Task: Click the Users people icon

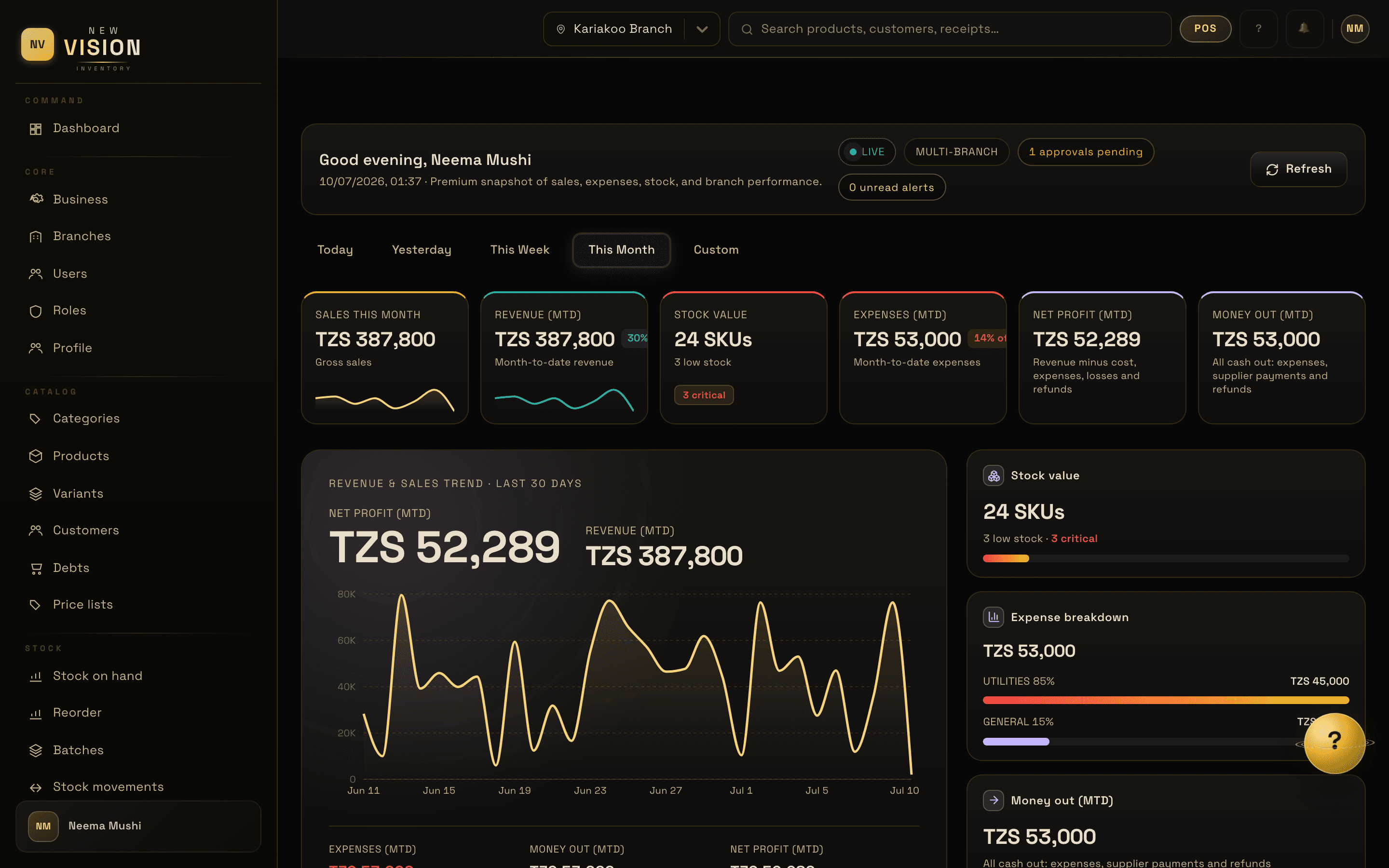Action: pos(36,274)
